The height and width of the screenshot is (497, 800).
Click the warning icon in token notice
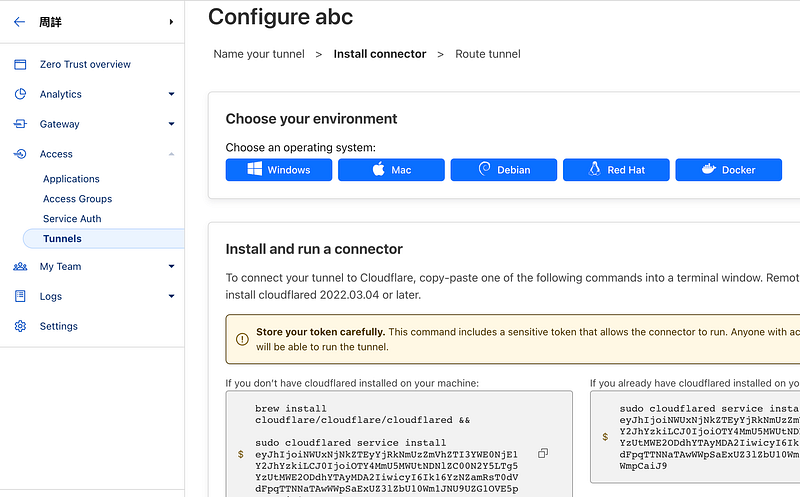(242, 339)
